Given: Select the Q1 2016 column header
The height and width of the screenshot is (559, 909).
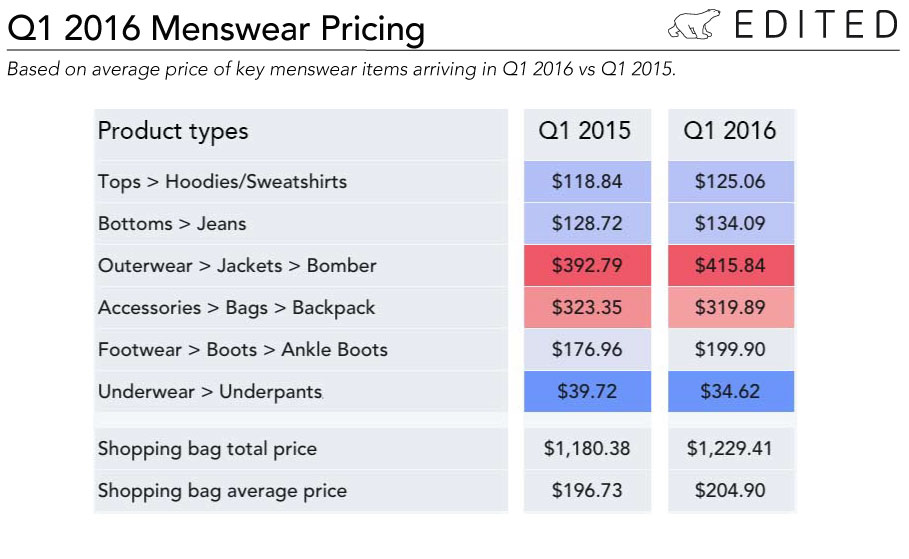Looking at the screenshot, I should tap(731, 132).
